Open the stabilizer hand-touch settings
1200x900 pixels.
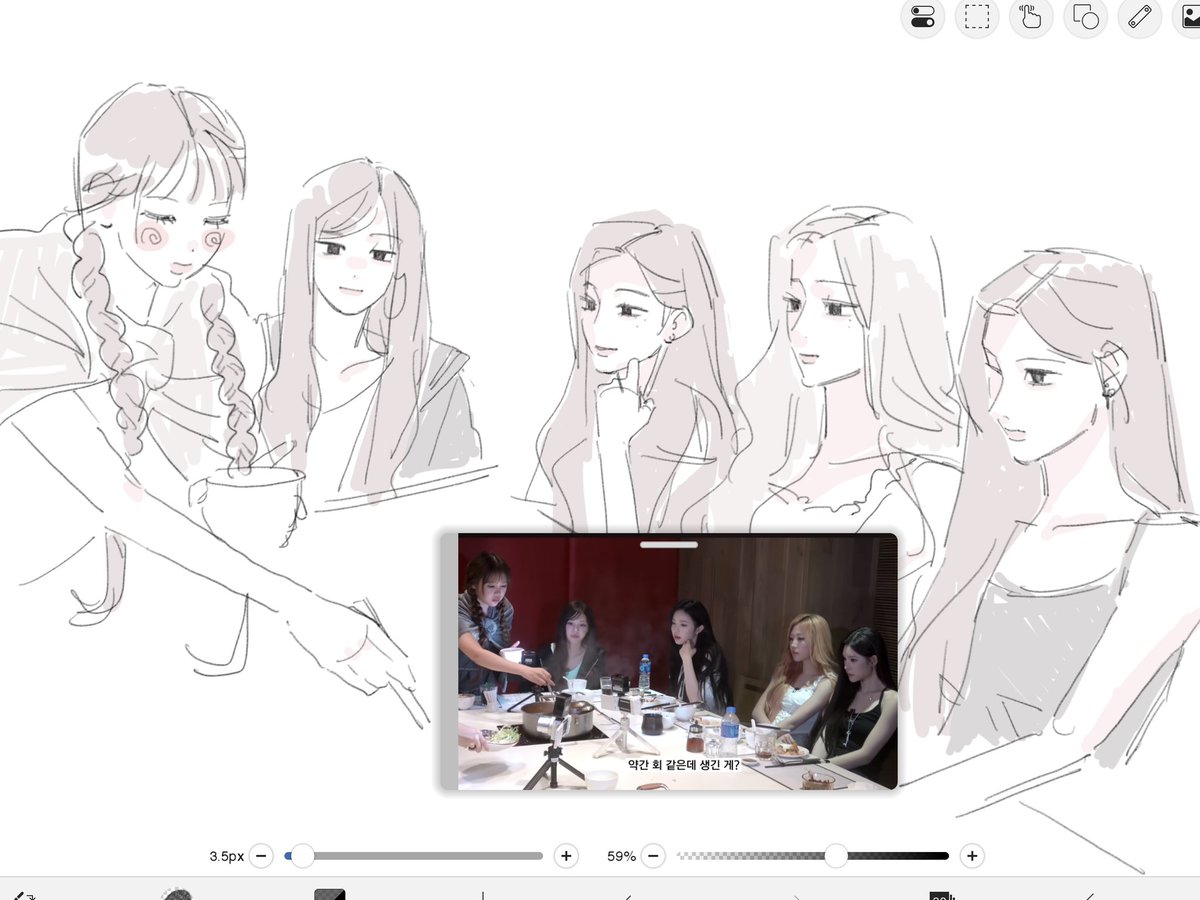pos(1030,17)
